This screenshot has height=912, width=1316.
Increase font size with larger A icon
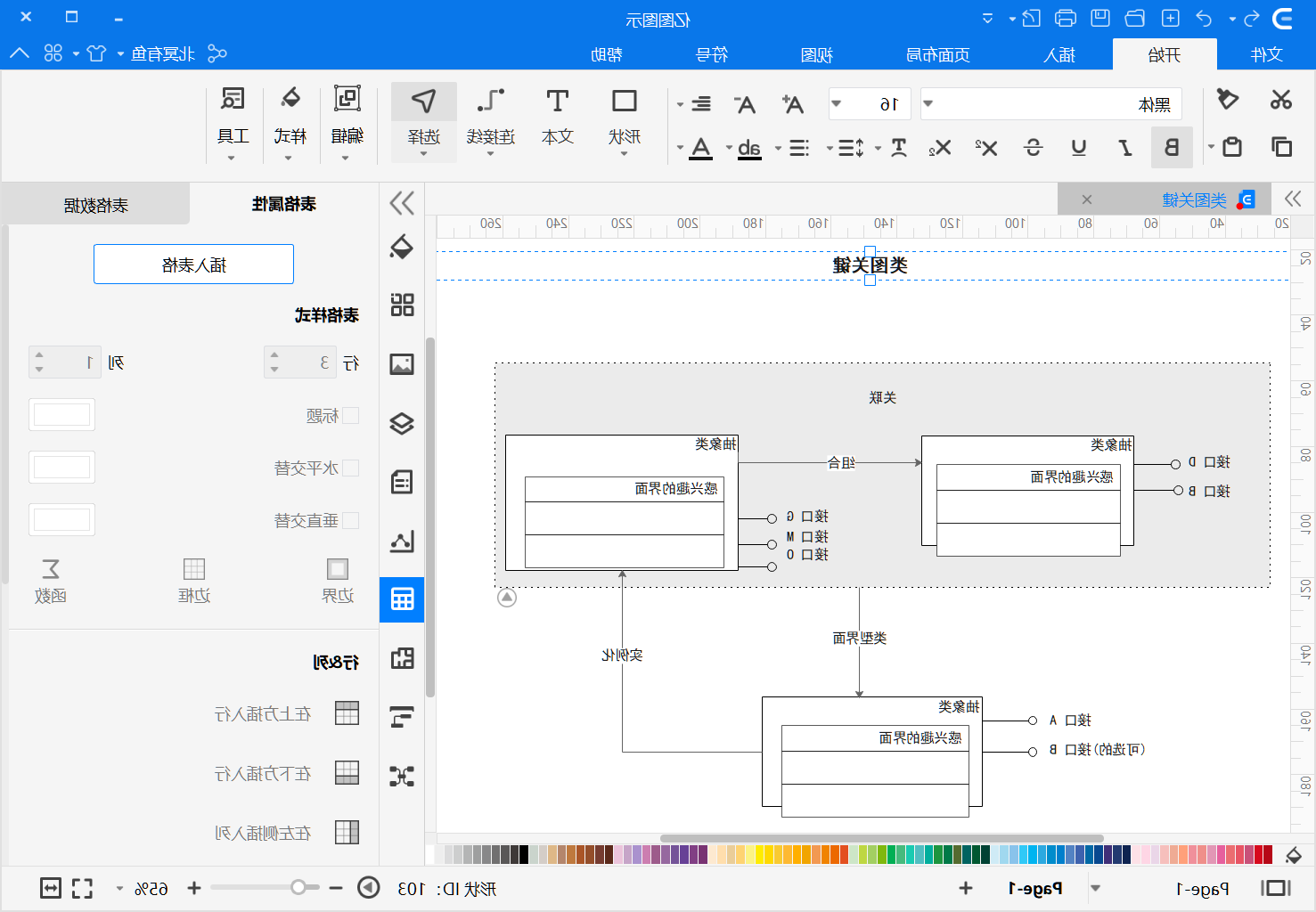coord(792,104)
